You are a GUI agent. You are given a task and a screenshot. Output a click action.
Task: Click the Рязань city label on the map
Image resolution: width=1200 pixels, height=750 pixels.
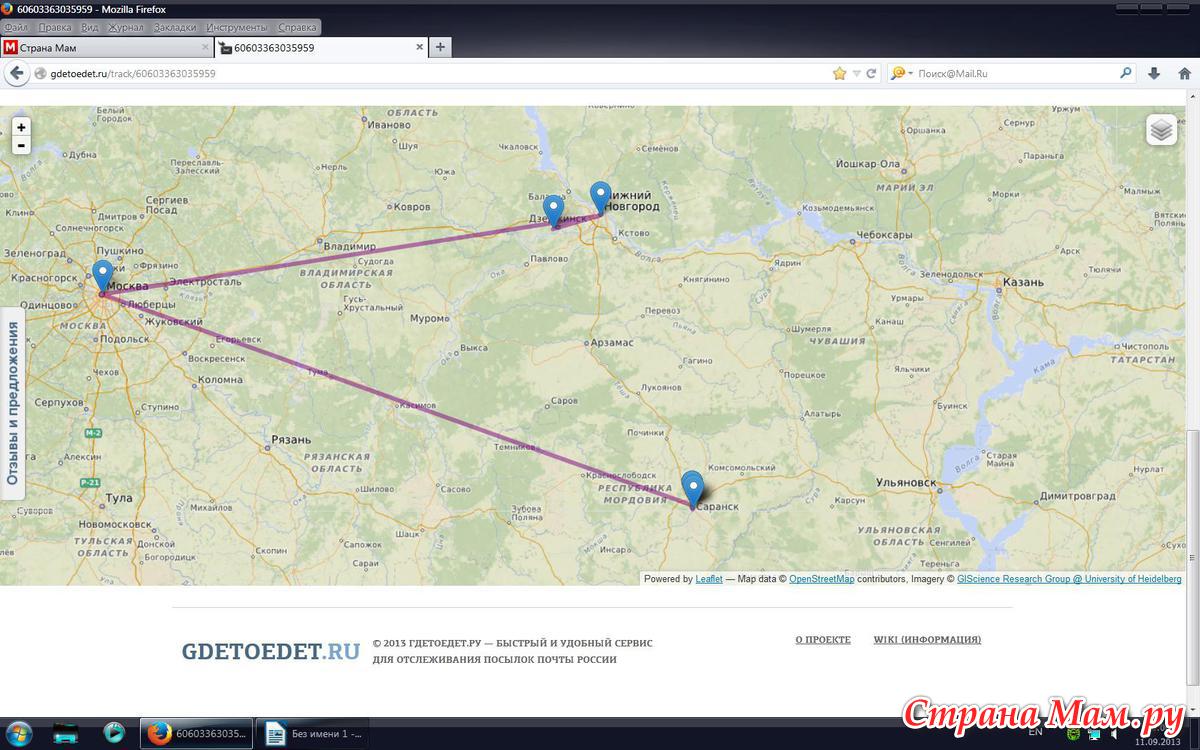point(291,439)
